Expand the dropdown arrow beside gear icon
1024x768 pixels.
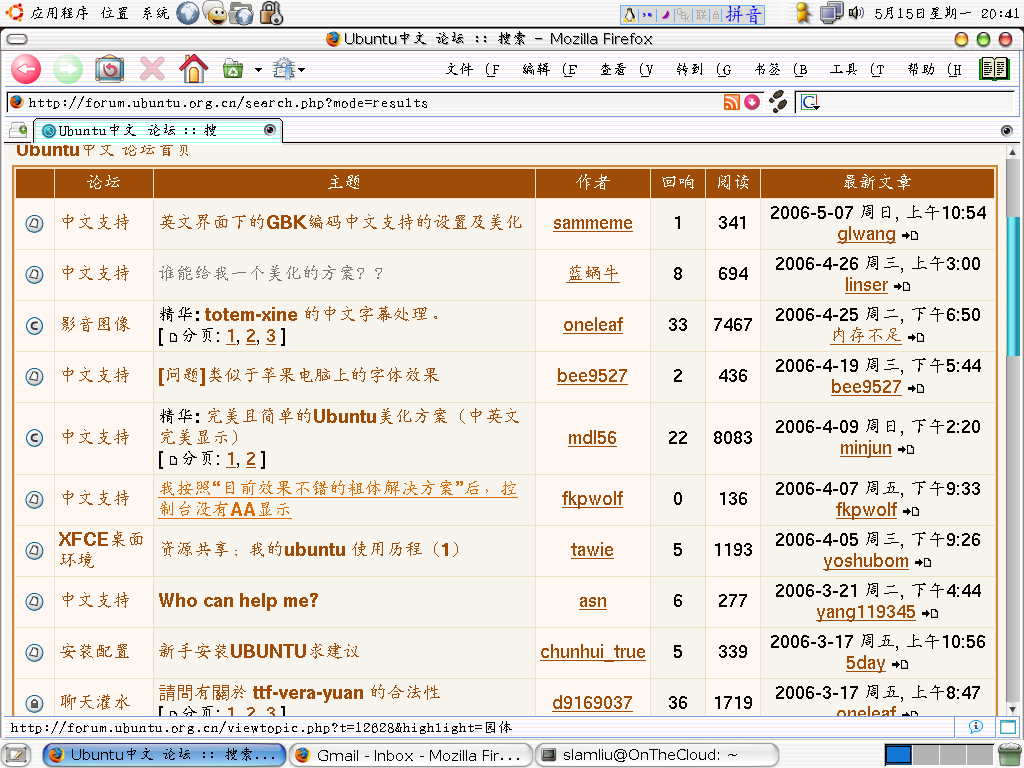(x=301, y=70)
